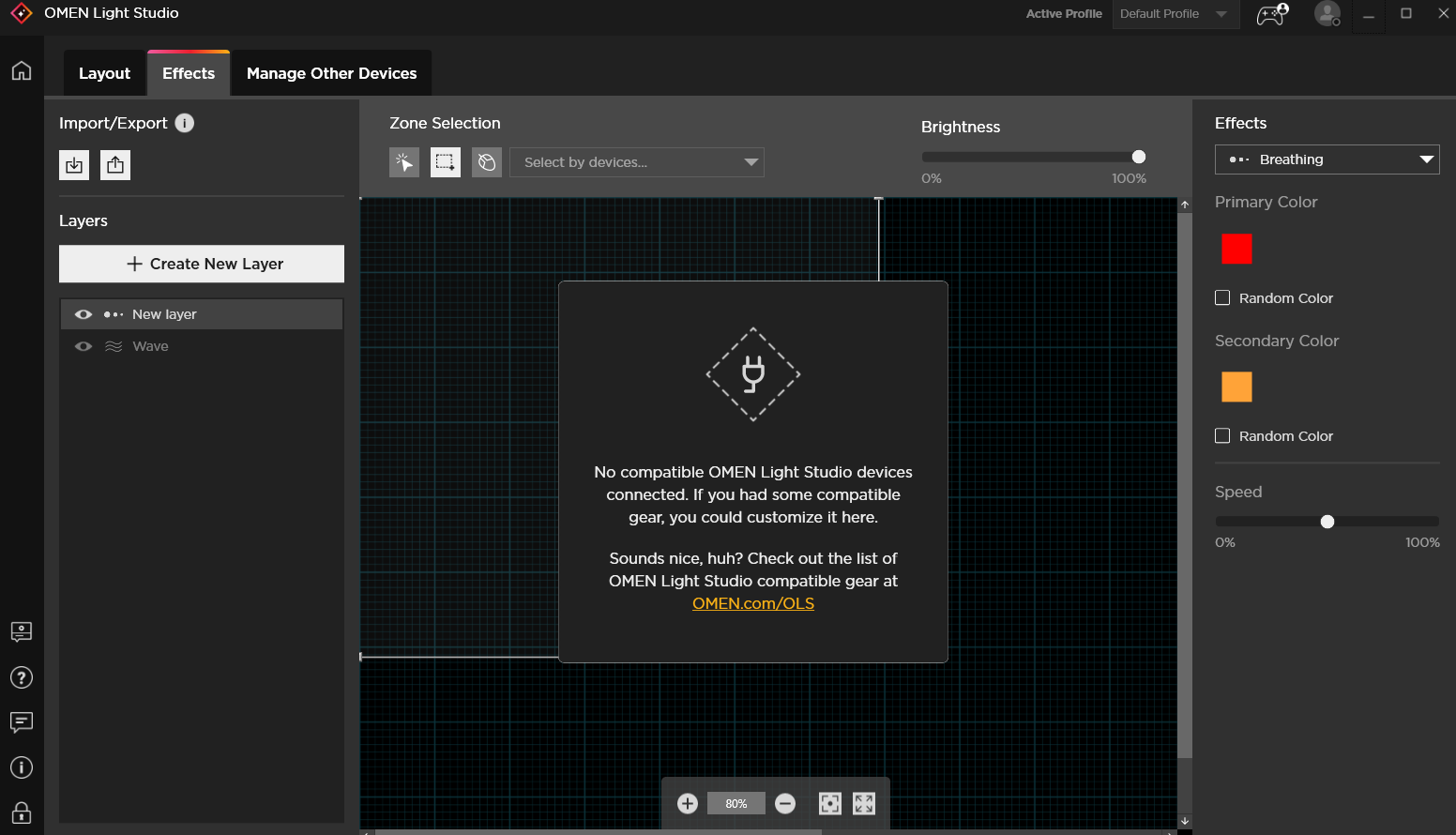Open the help question mark sidebar icon
This screenshot has width=1456, height=835.
click(x=22, y=677)
